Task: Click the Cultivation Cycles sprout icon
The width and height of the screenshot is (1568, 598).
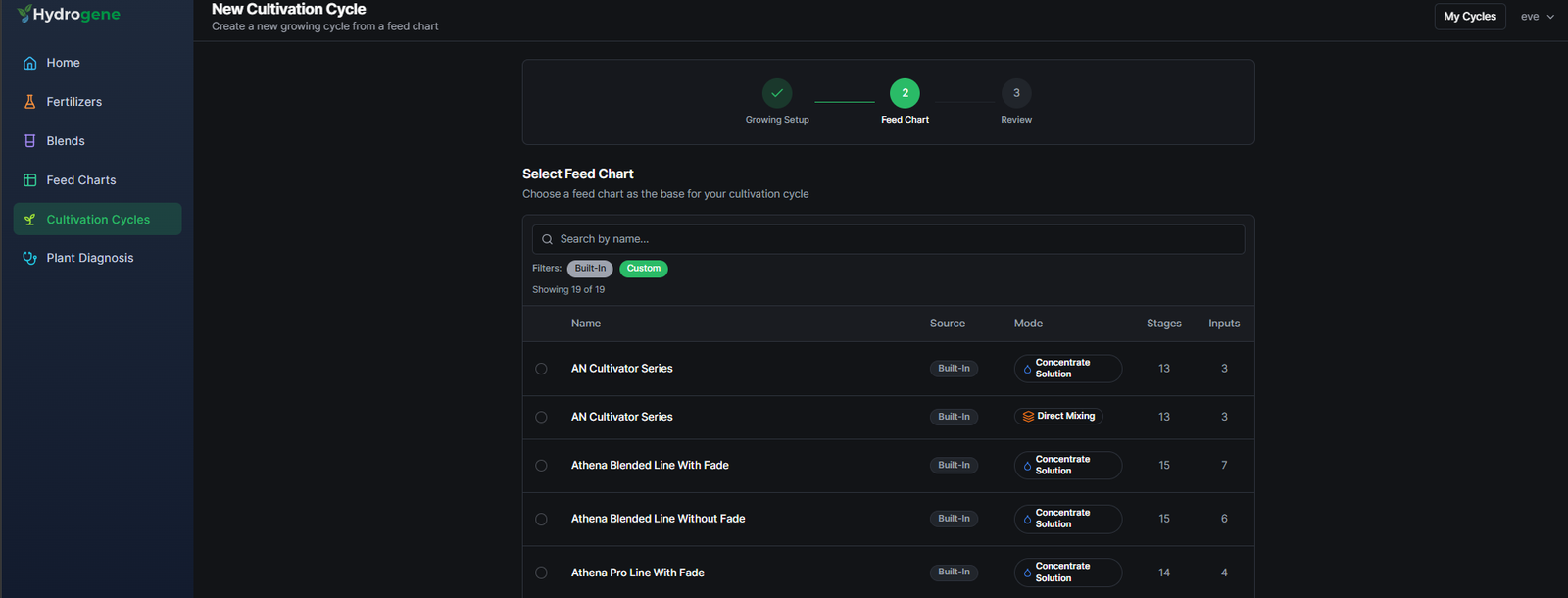Action: [30, 220]
